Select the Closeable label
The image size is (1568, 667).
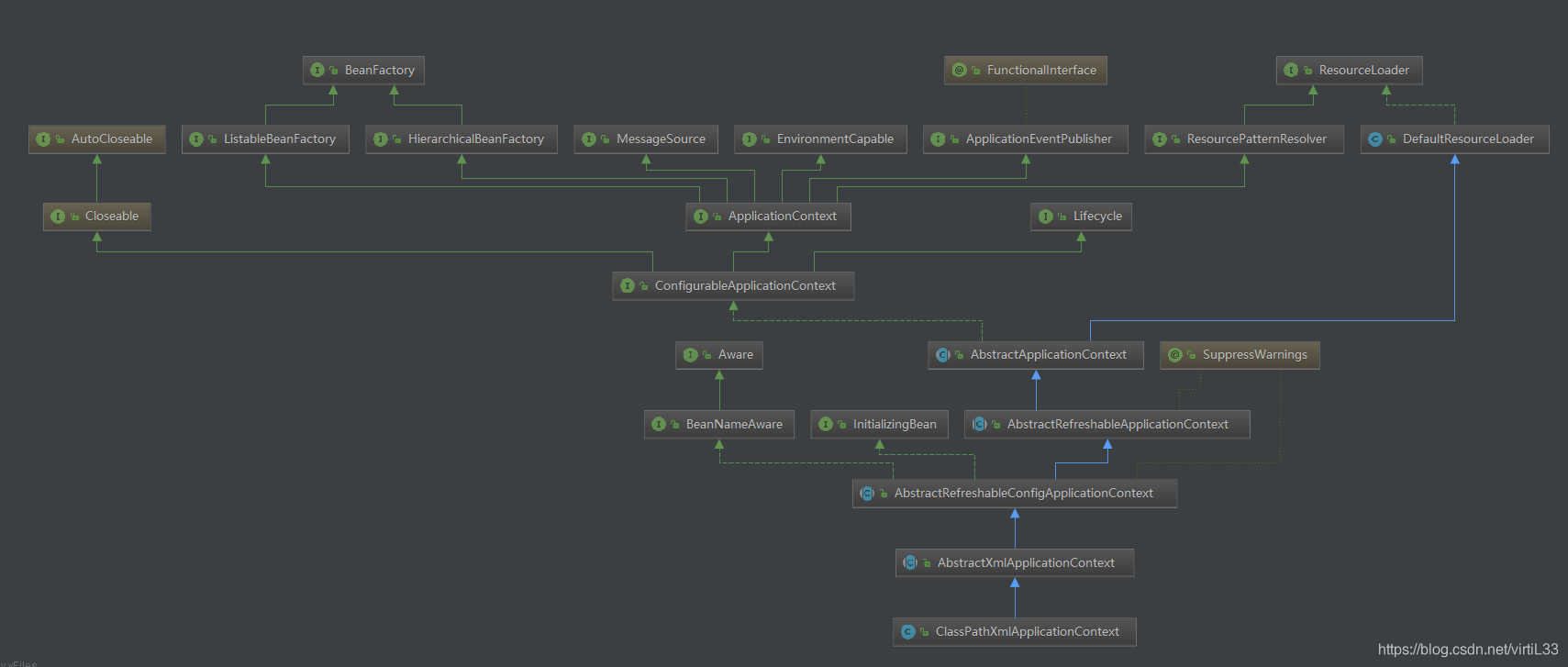[112, 217]
